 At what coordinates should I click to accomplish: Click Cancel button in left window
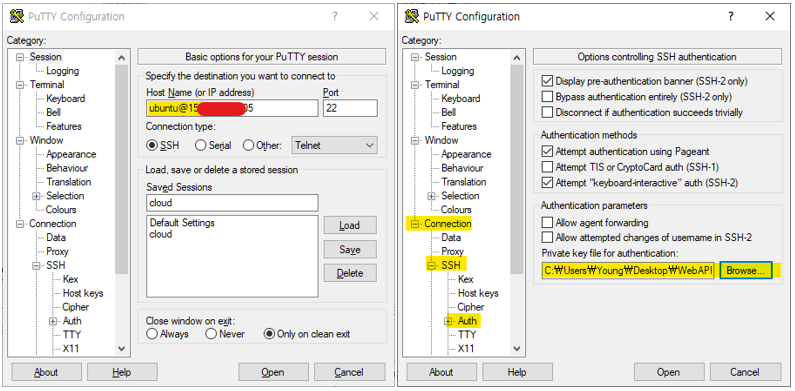(x=349, y=372)
